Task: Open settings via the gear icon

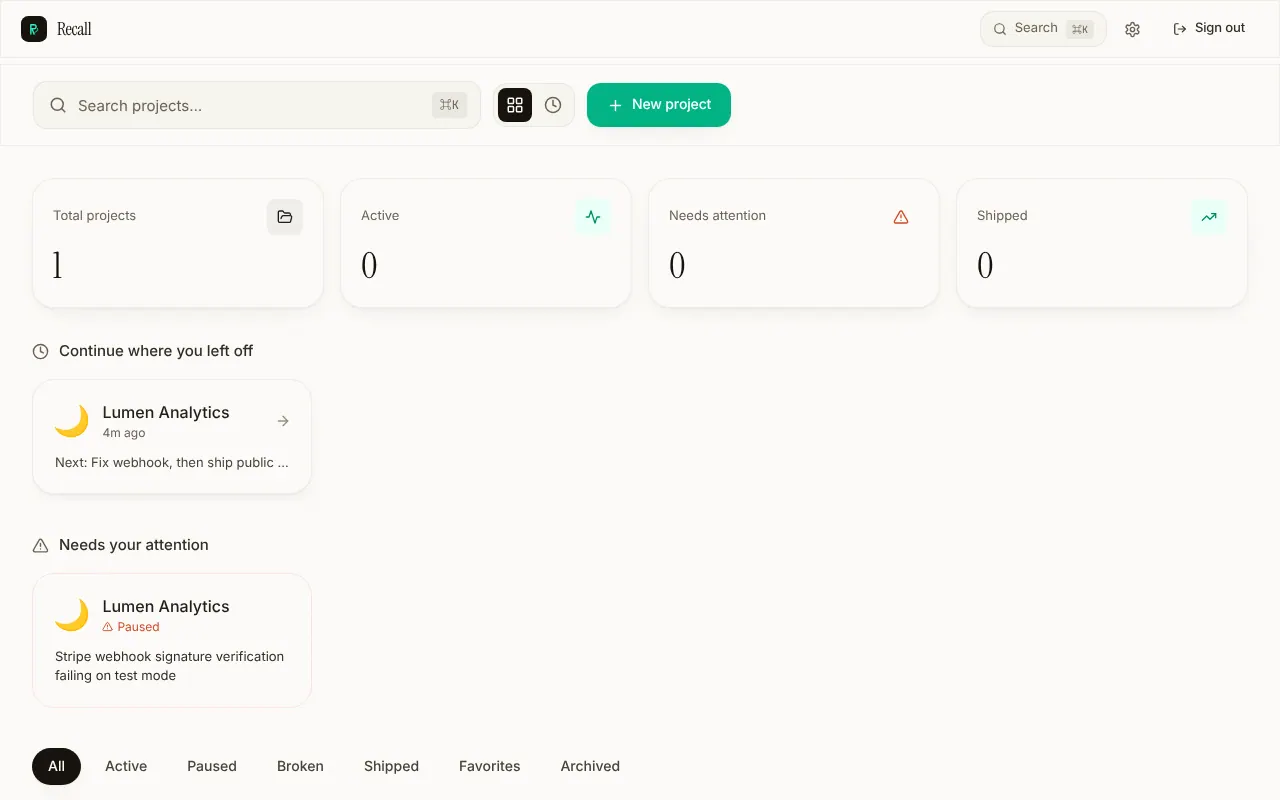Action: [x=1132, y=29]
